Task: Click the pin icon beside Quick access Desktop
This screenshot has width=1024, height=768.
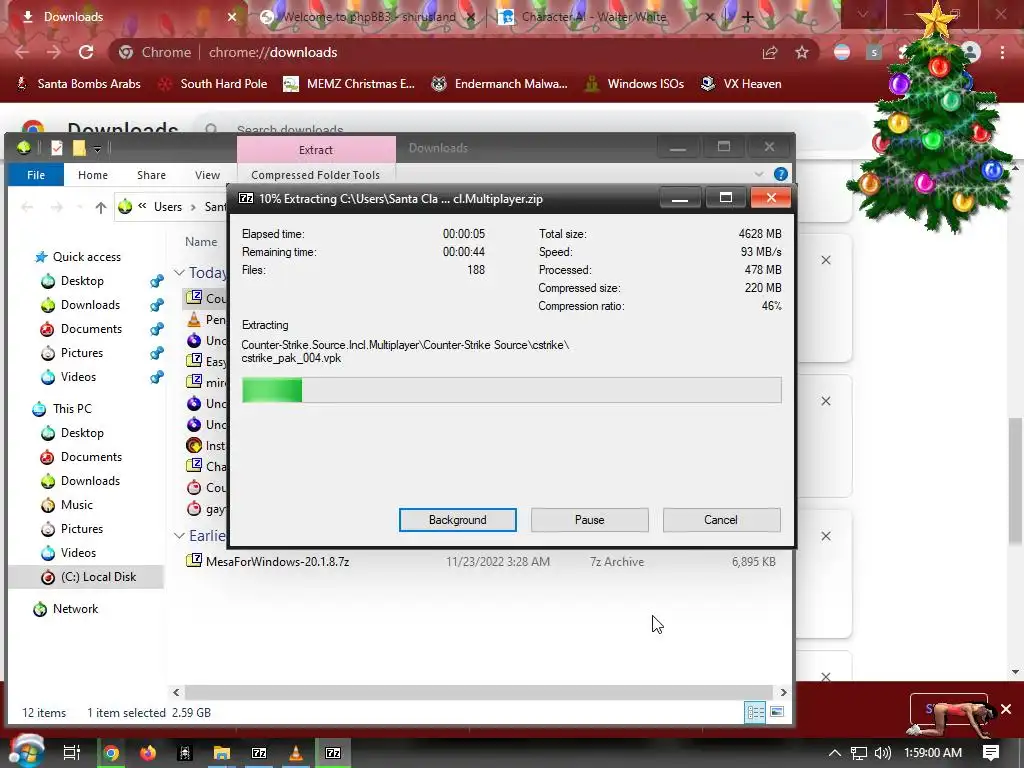Action: coord(157,281)
